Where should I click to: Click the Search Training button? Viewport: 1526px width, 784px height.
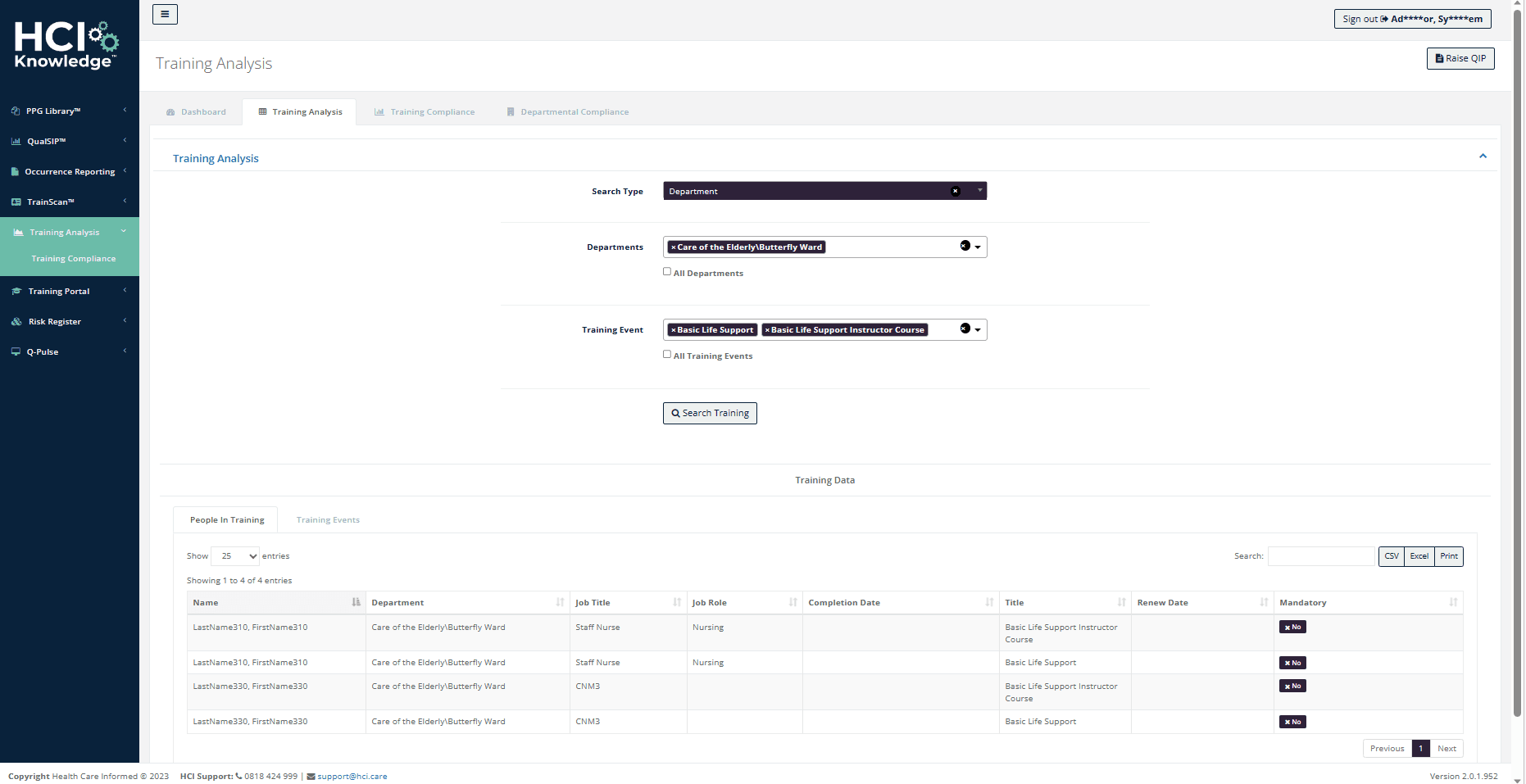point(710,413)
